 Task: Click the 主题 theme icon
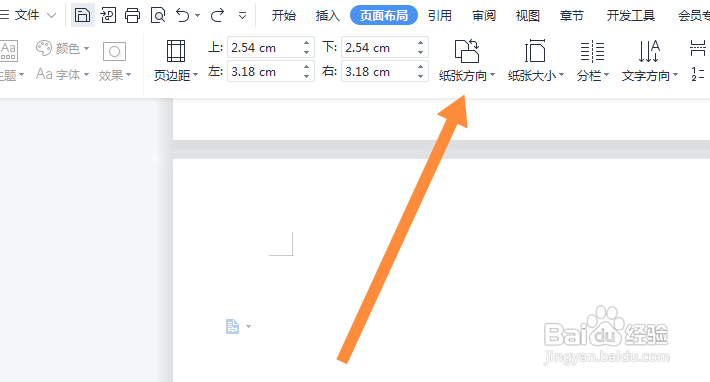(9, 51)
